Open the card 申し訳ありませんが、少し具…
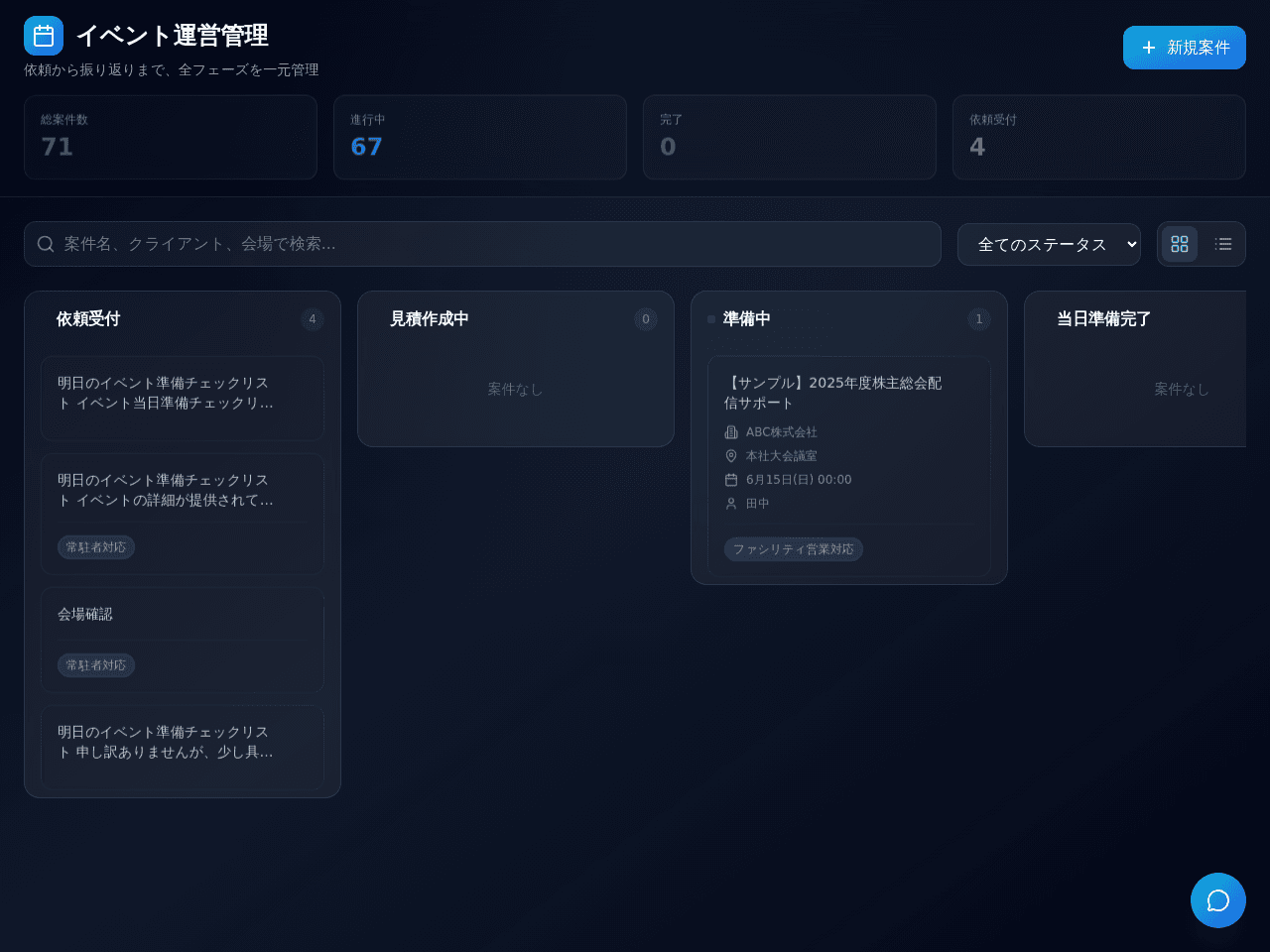The width and height of the screenshot is (1270, 952). point(183,748)
